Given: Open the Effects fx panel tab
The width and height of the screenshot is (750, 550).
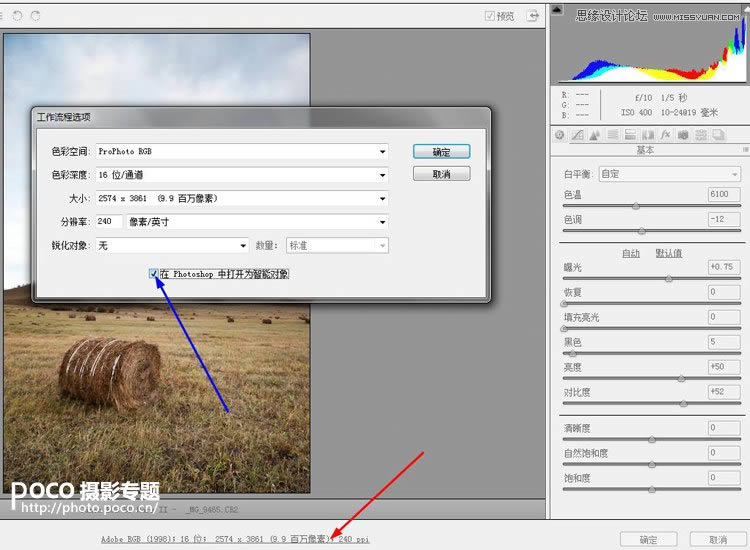Looking at the screenshot, I should click(x=665, y=135).
